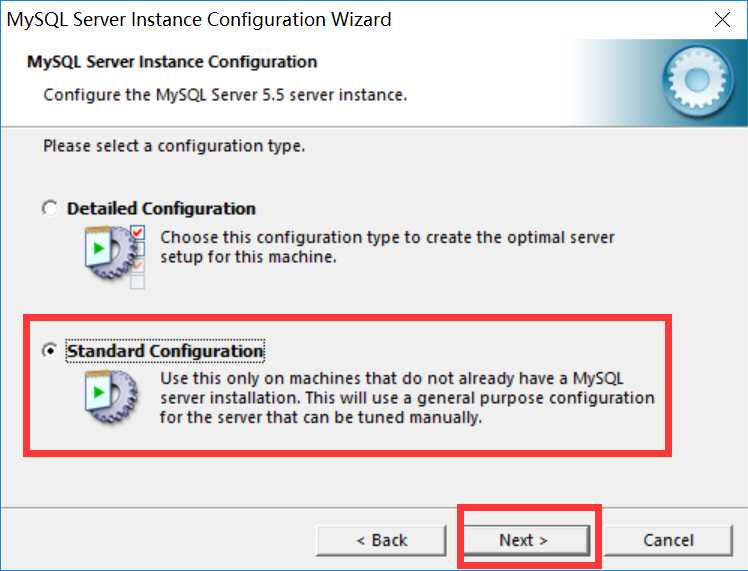Click the Detailed Configuration gear icon
This screenshot has width=748, height=571.
tap(112, 253)
